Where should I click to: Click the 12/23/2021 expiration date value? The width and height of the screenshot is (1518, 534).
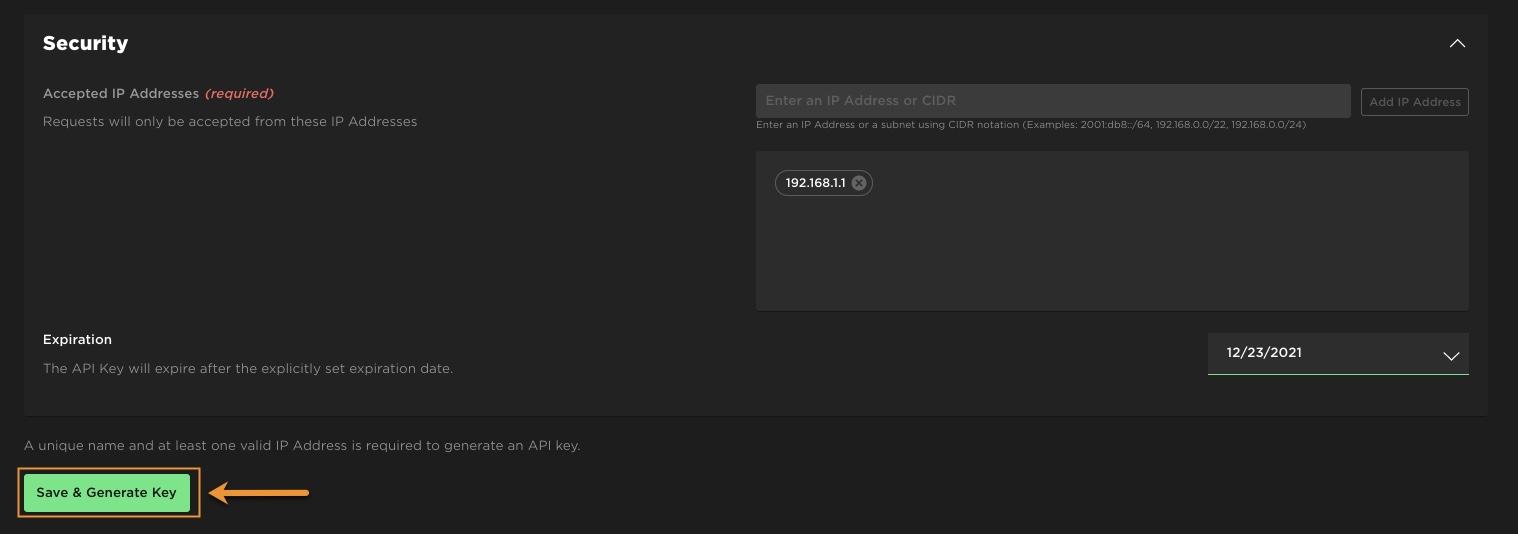[x=1264, y=353]
